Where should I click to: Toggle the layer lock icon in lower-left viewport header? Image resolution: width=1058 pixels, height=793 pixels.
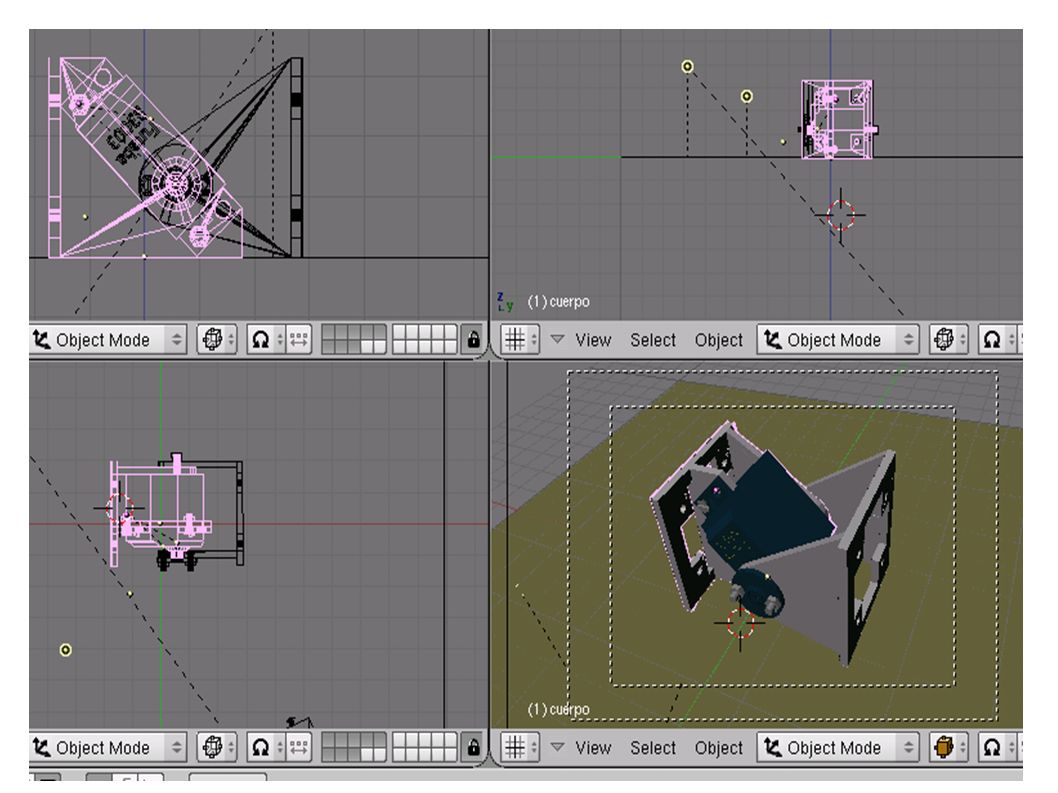[x=474, y=747]
